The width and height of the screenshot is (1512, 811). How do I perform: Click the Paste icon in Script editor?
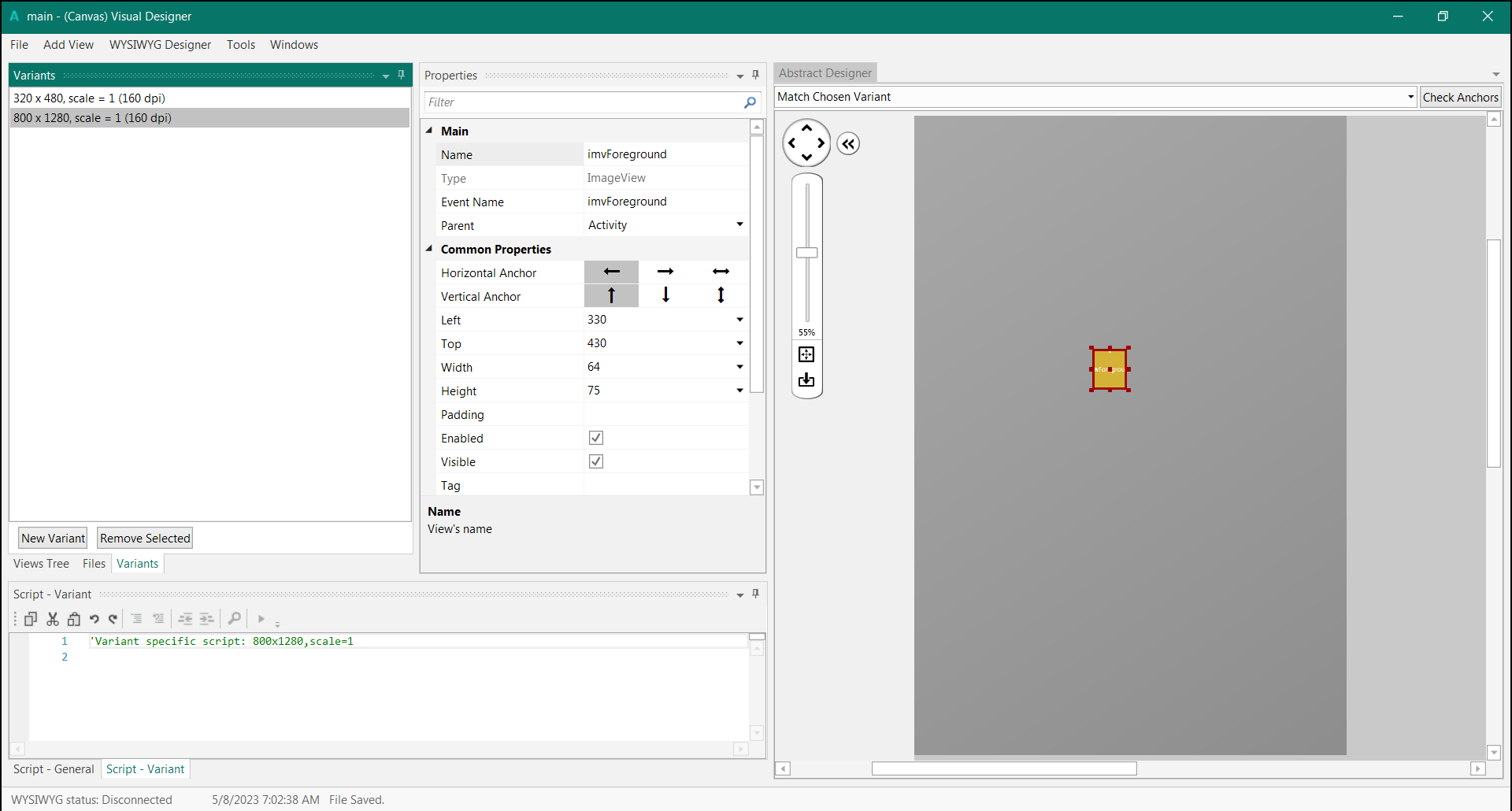(x=73, y=619)
